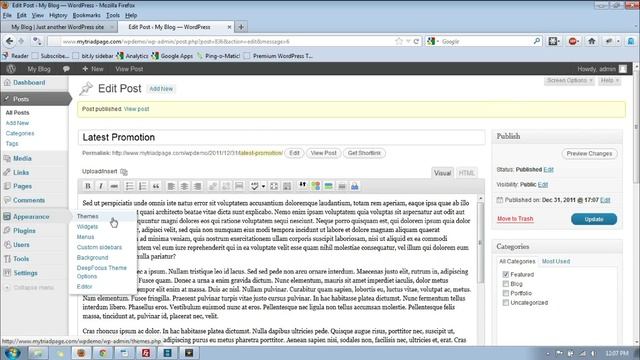Insert an unordered bullet list
The height and width of the screenshot is (360, 640).
129,186
